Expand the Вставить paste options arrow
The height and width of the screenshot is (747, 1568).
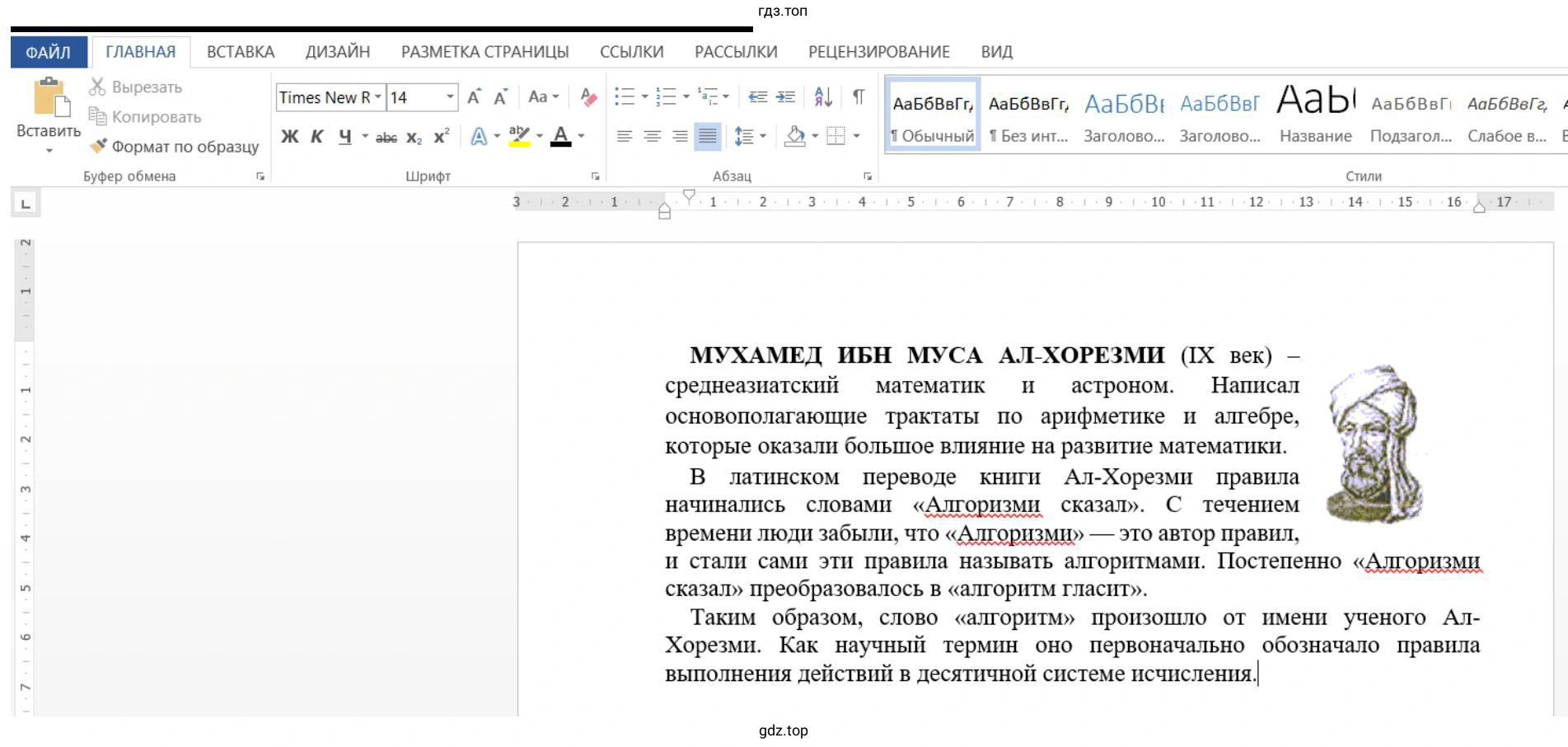click(49, 150)
